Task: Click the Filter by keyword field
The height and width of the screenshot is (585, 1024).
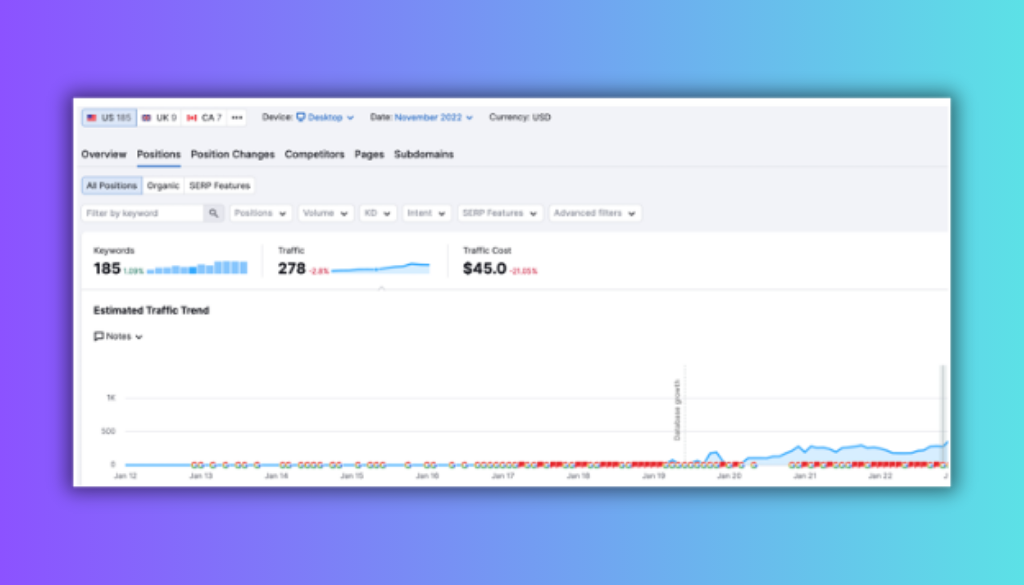Action: tap(142, 213)
